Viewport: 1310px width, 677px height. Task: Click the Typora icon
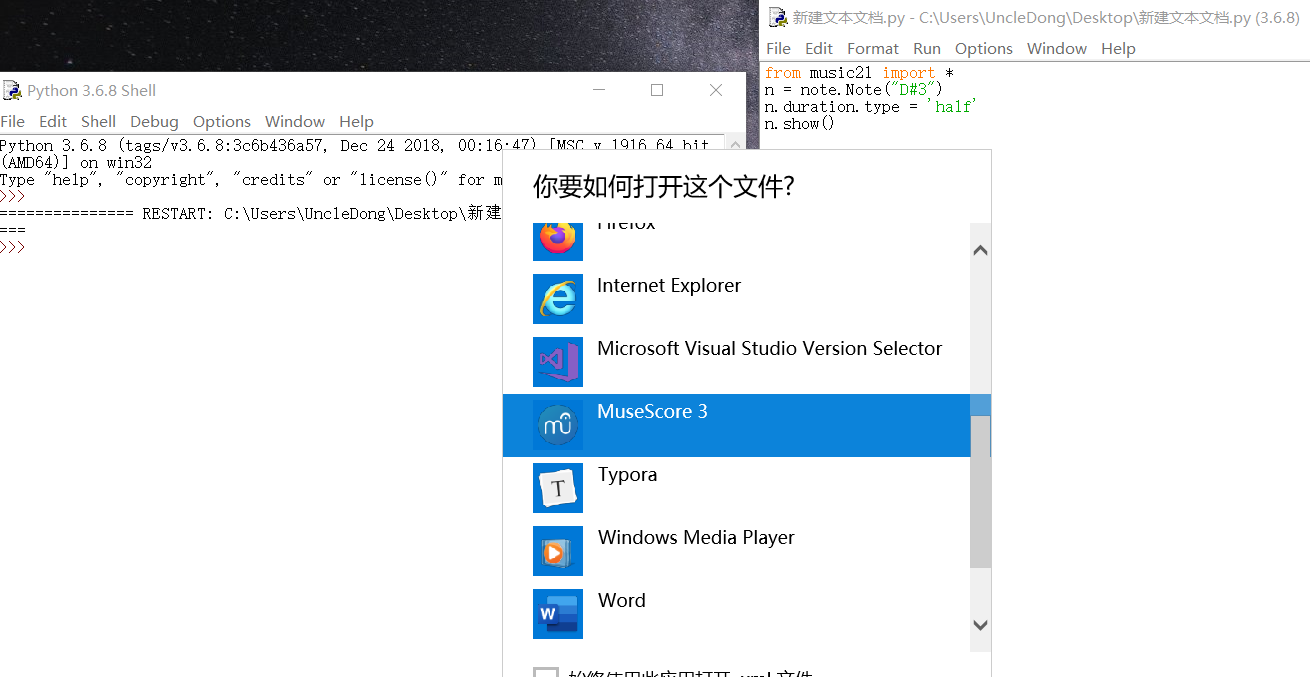[557, 488]
